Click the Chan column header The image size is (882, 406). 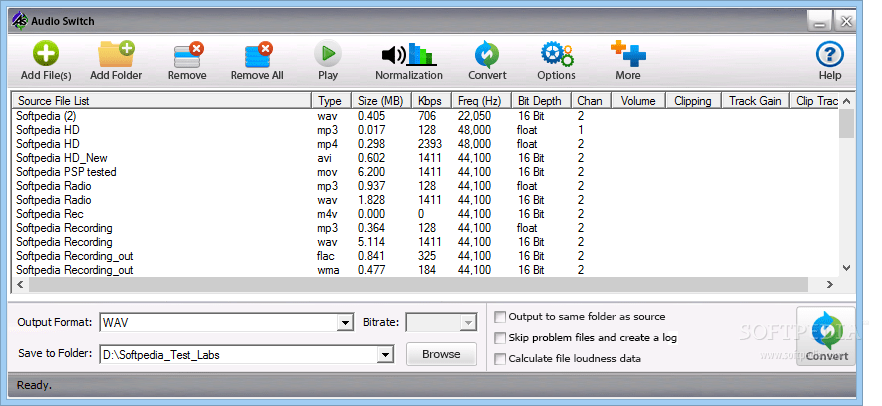tap(591, 101)
